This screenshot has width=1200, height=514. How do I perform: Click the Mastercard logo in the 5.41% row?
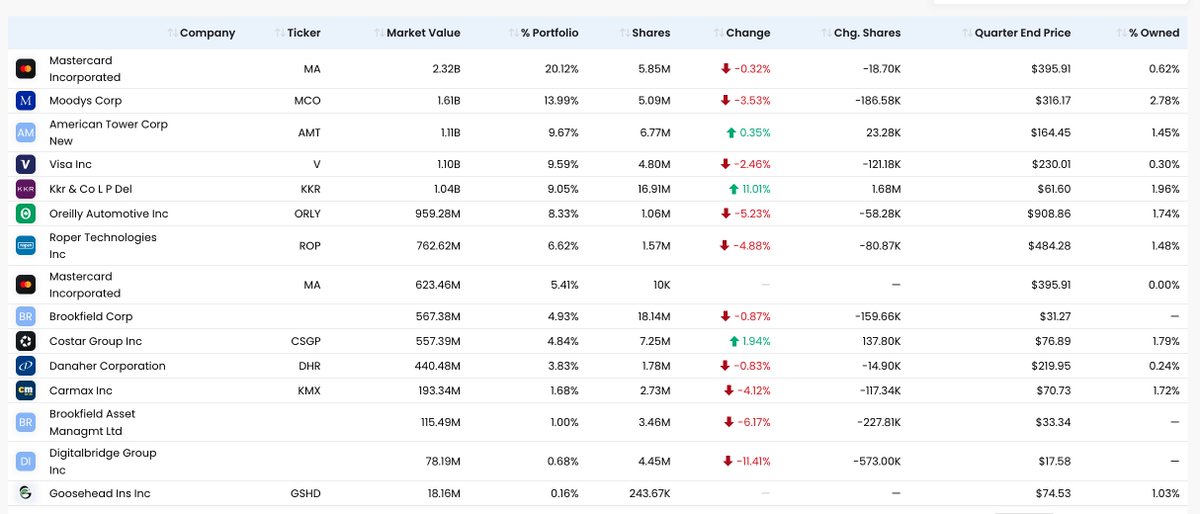pyautogui.click(x=26, y=285)
